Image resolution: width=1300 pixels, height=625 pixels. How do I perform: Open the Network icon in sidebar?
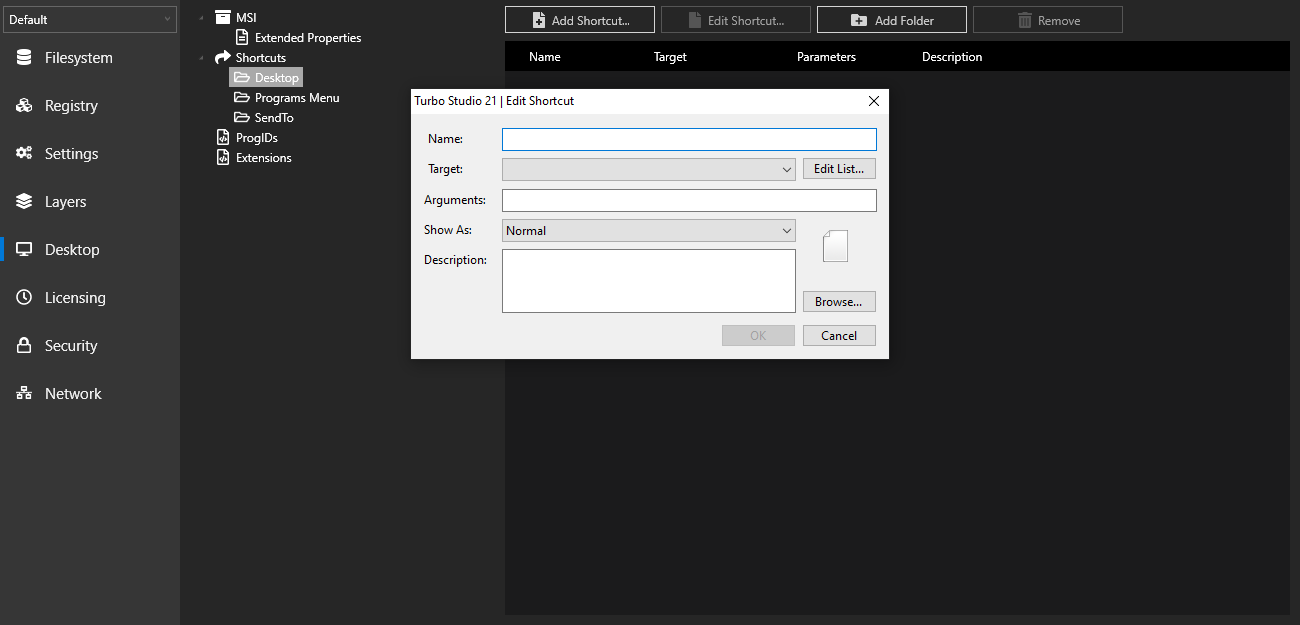[24, 394]
